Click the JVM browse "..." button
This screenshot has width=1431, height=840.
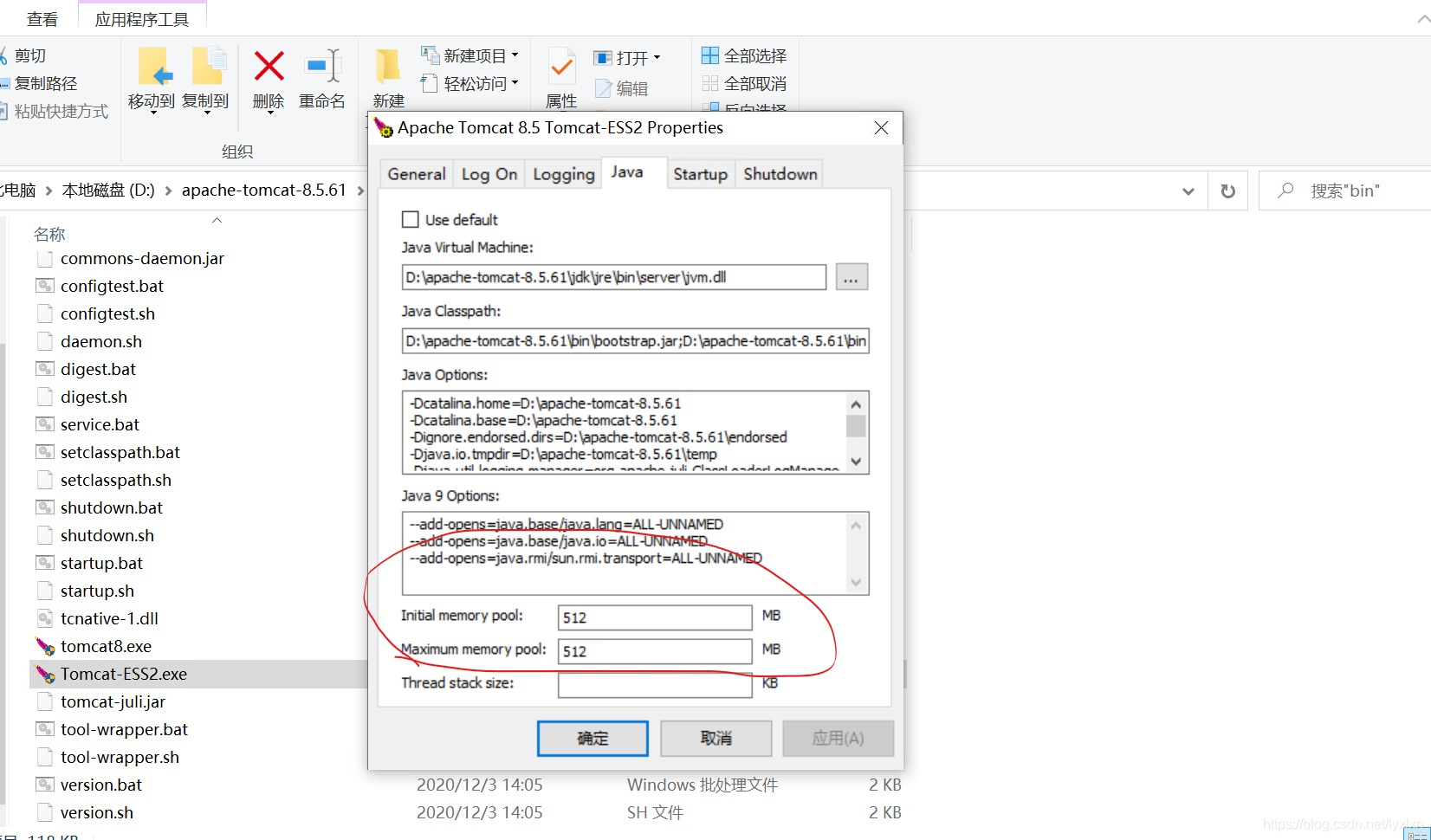(x=851, y=277)
